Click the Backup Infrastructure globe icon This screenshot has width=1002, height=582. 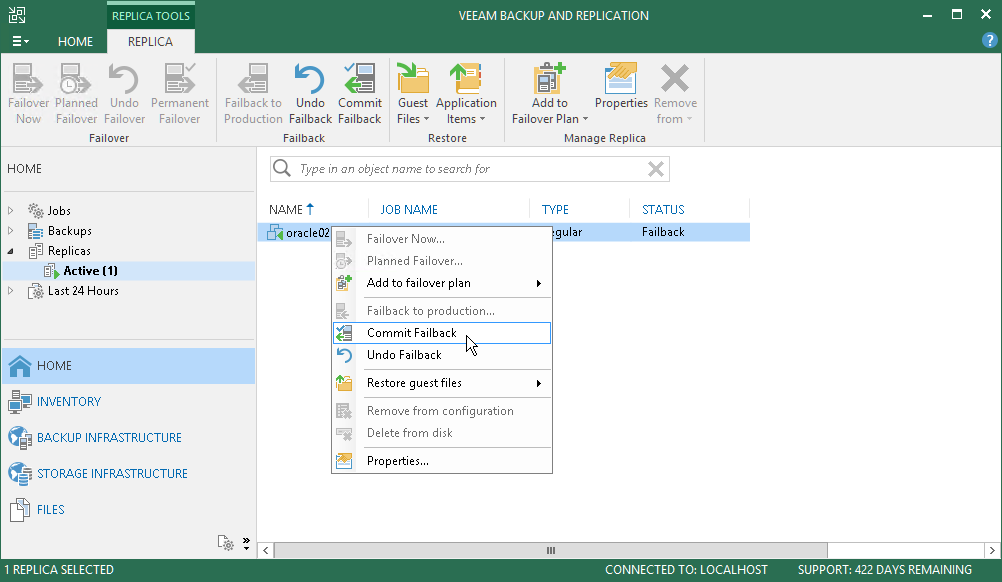20,438
